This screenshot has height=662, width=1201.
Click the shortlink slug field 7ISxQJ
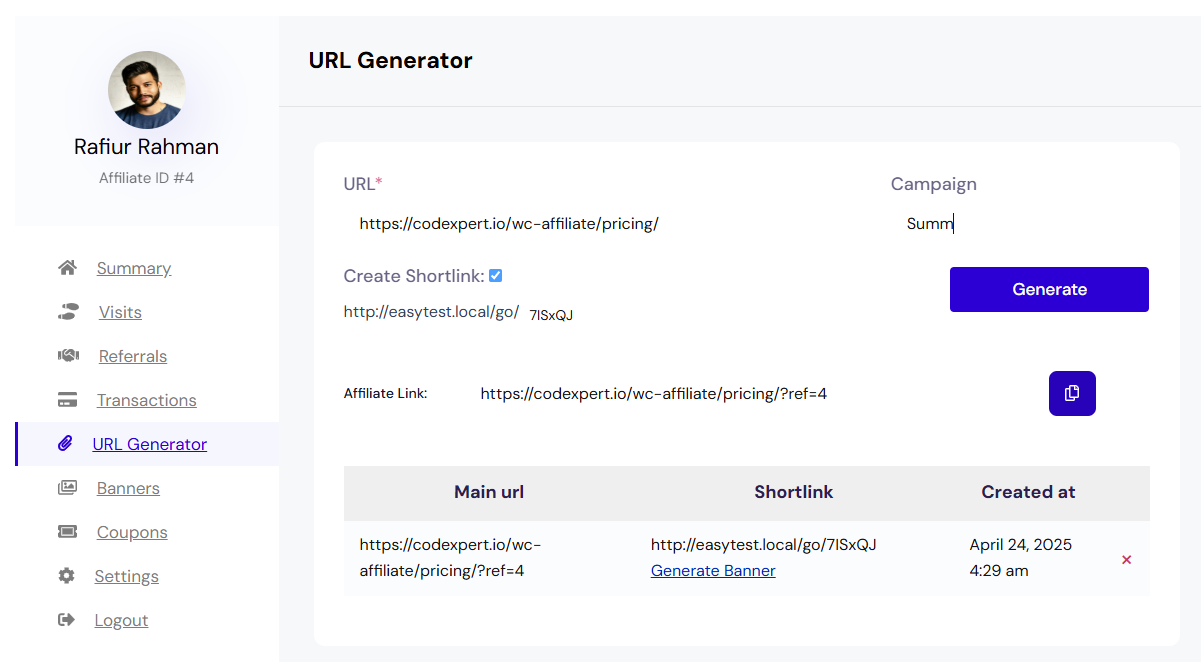(x=552, y=315)
